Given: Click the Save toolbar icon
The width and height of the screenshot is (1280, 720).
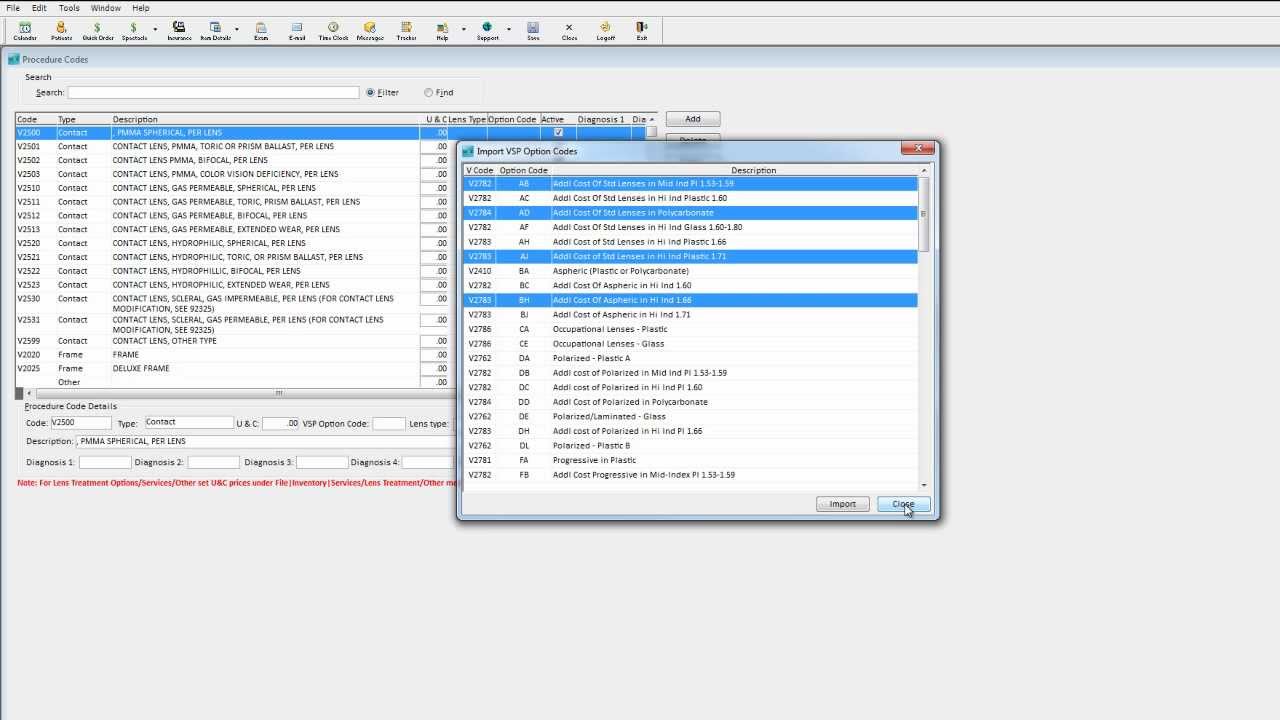Looking at the screenshot, I should (533, 31).
